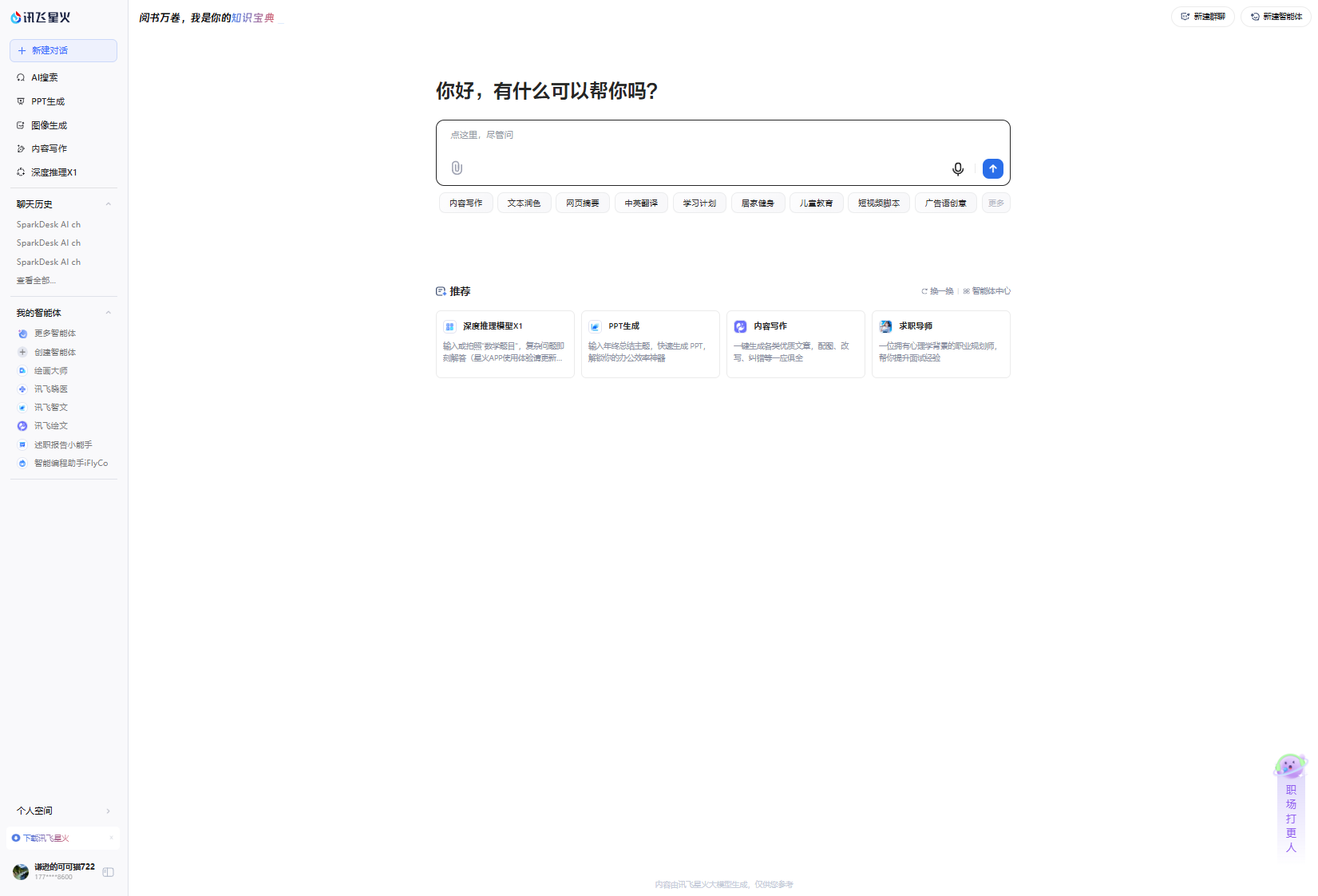
Task: Click the user avatar 谦逊的可可猫722
Action: pos(21,871)
